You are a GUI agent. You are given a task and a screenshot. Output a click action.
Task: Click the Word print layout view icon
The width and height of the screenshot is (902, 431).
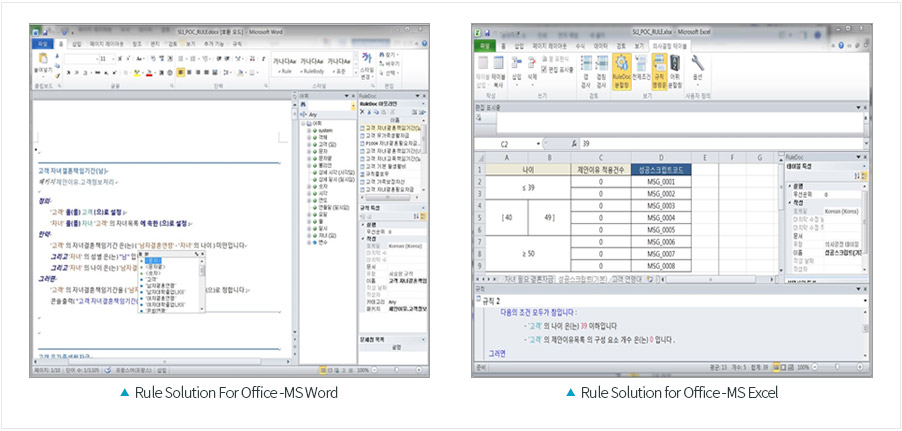tap(323, 371)
